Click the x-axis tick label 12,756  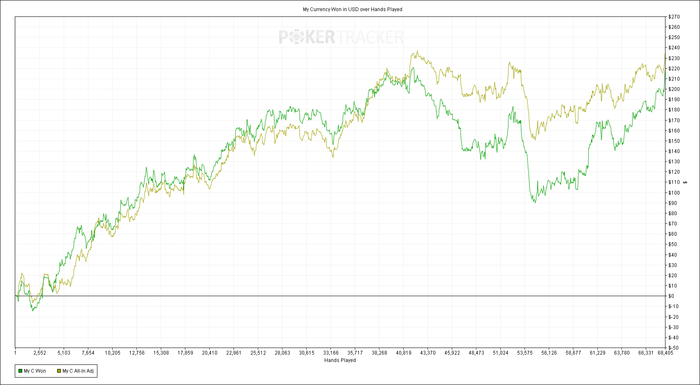click(x=137, y=353)
